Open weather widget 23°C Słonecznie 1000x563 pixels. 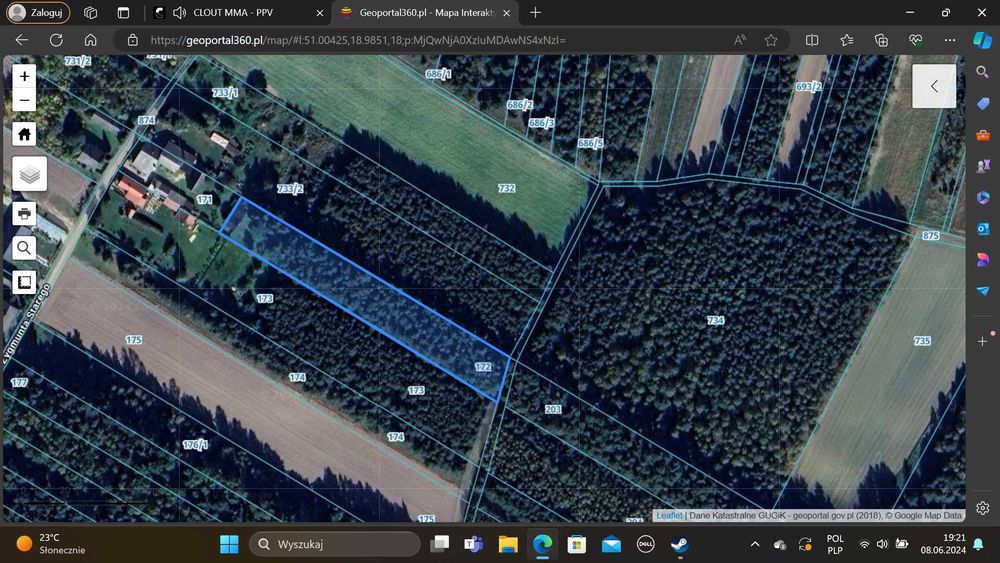click(x=51, y=544)
